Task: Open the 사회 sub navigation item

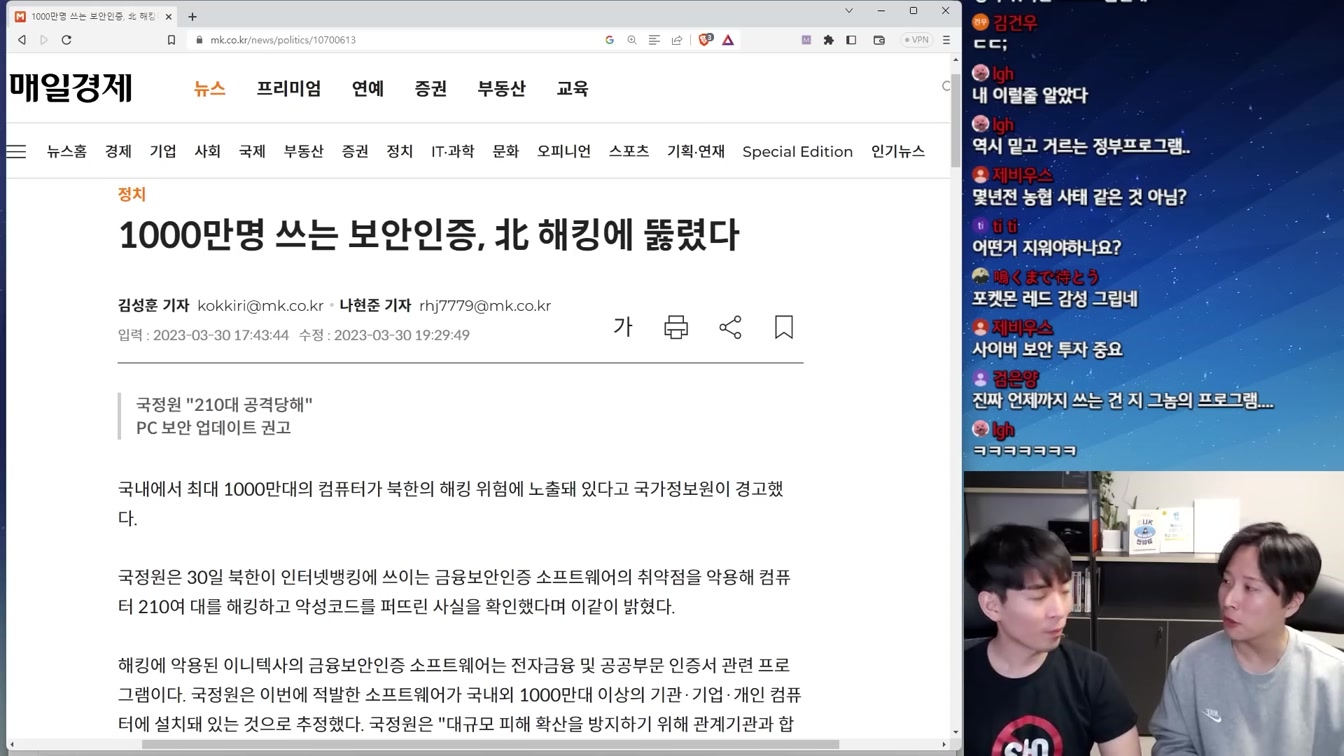Action: point(207,151)
